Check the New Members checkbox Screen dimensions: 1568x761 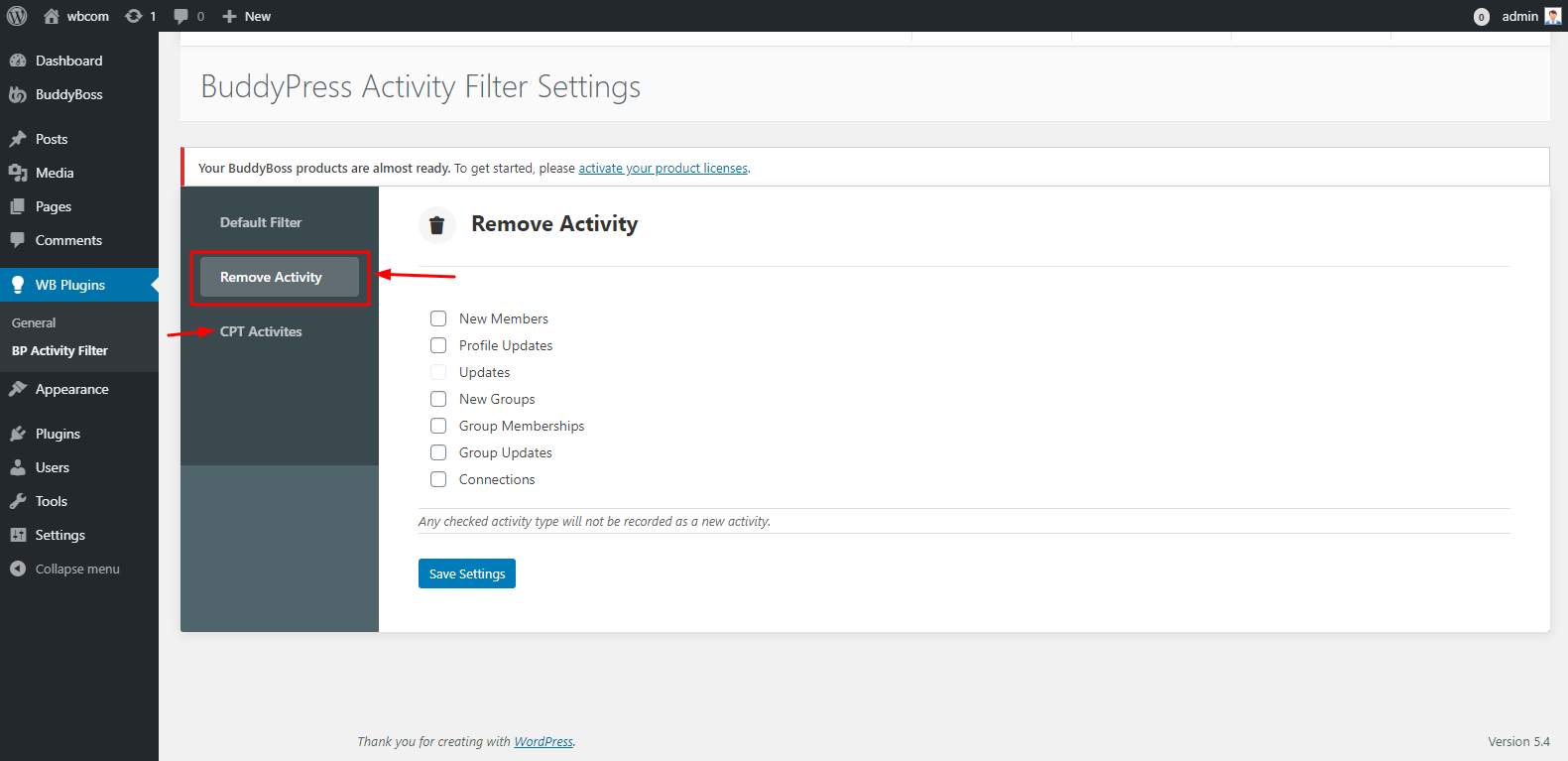[x=438, y=318]
